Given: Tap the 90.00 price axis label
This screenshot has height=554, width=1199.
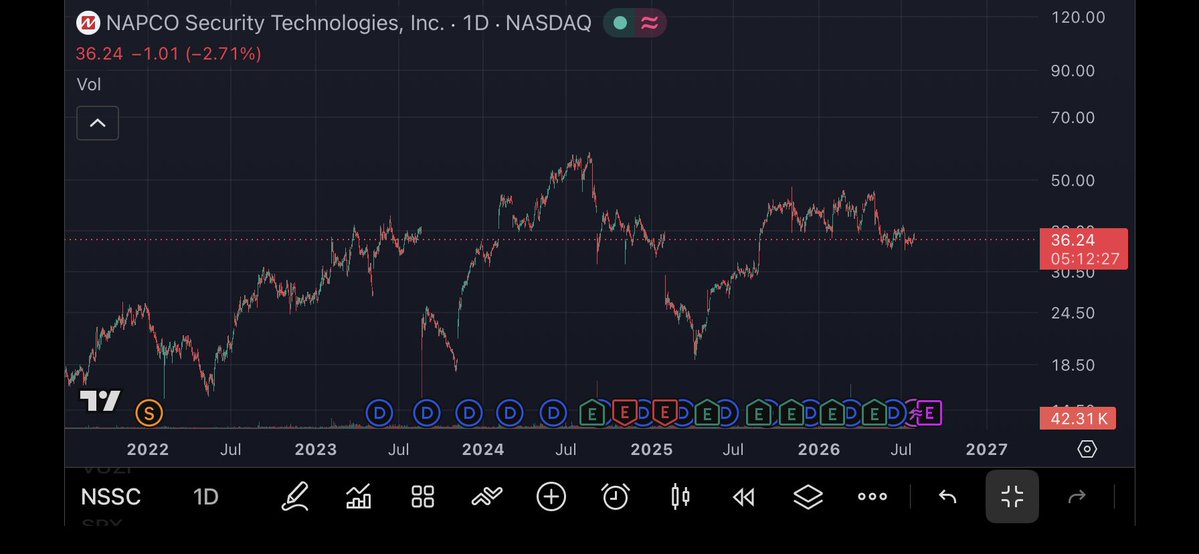Looking at the screenshot, I should (1074, 70).
